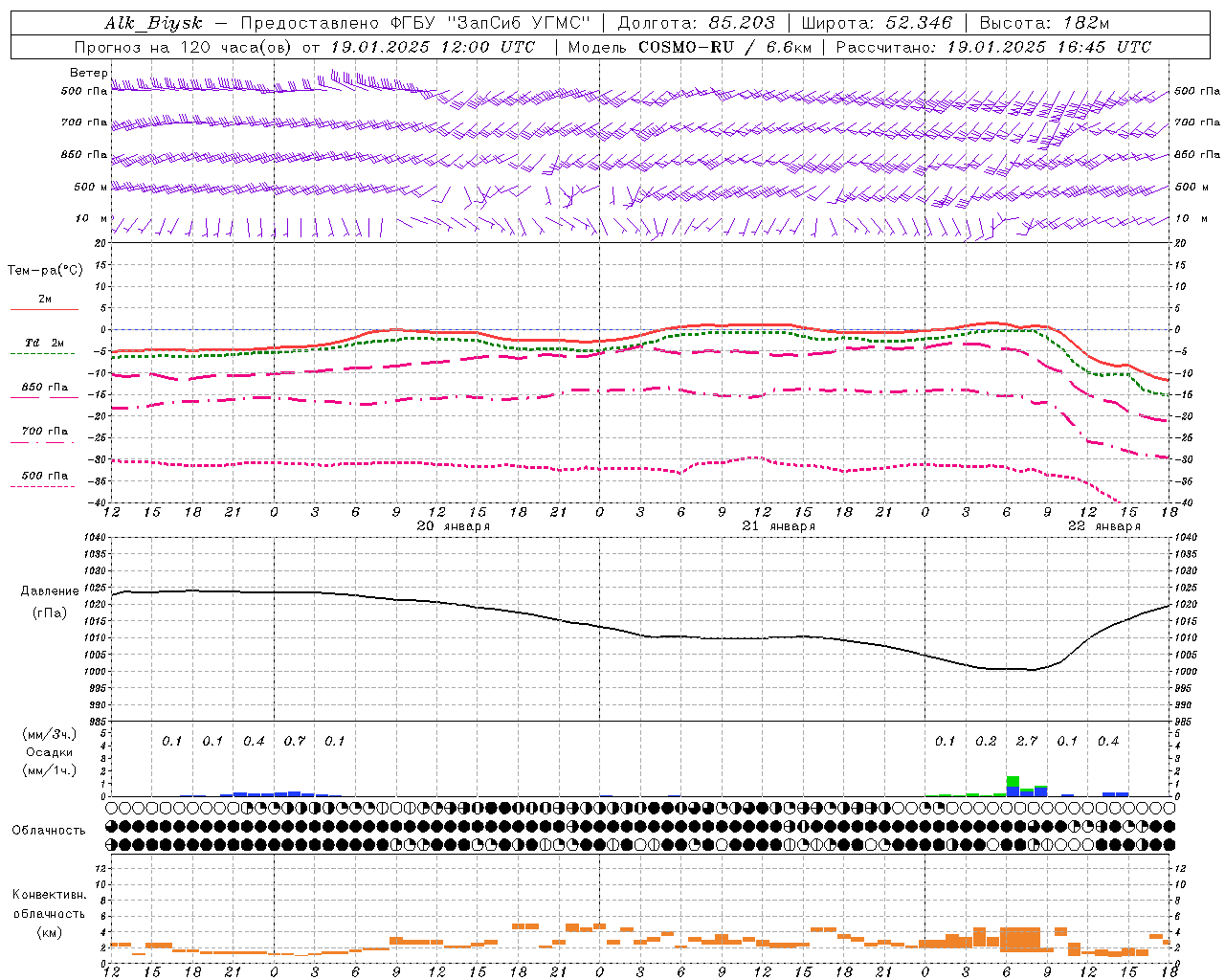Select the text "Предоставлено ФГБУ ЗапСиб УГМС"
Viewport: 1225px width, 980px height.
415,24
